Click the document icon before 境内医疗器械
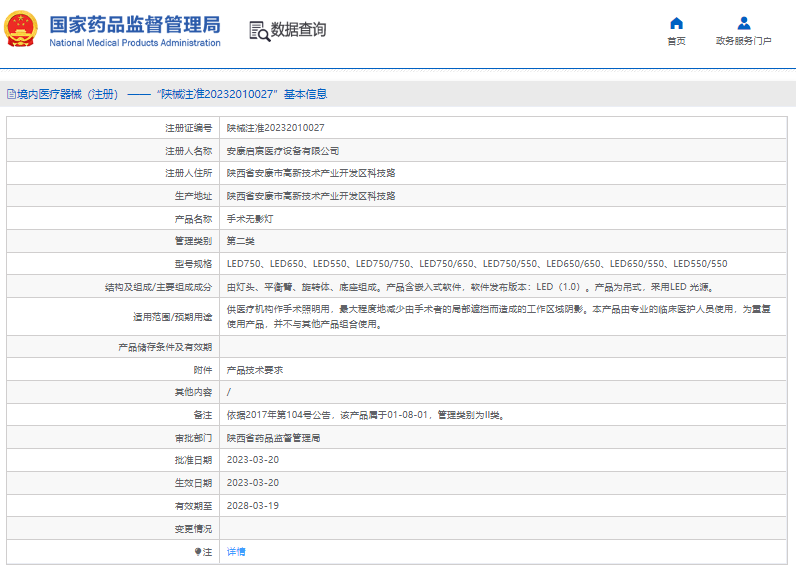 point(11,94)
